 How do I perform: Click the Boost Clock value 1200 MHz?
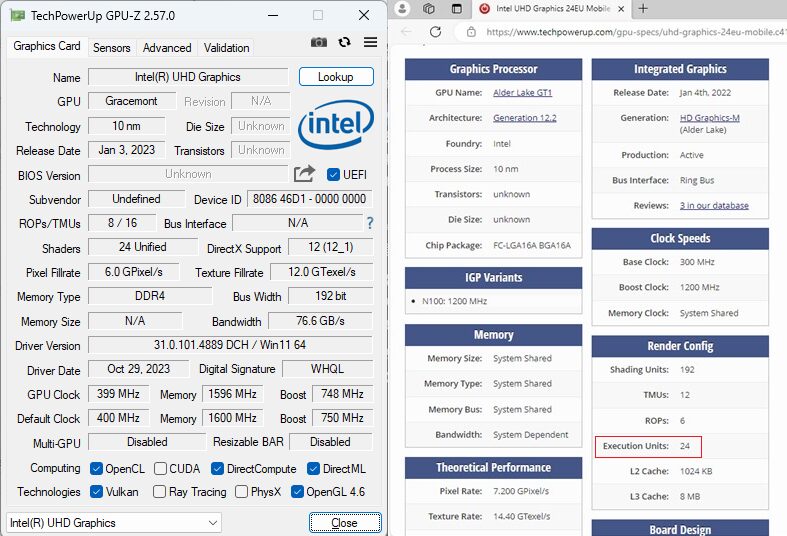tap(700, 287)
